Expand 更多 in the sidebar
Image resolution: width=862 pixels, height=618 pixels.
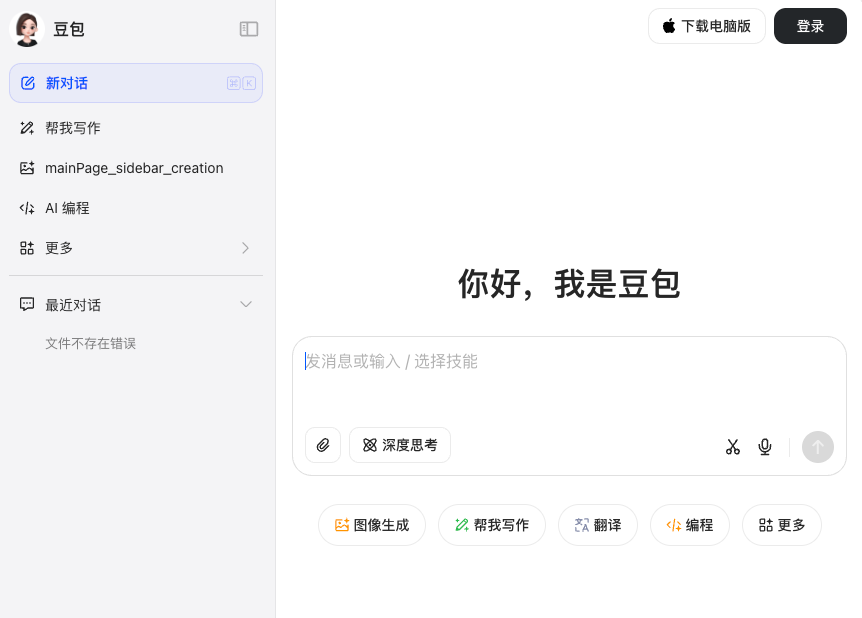click(136, 248)
